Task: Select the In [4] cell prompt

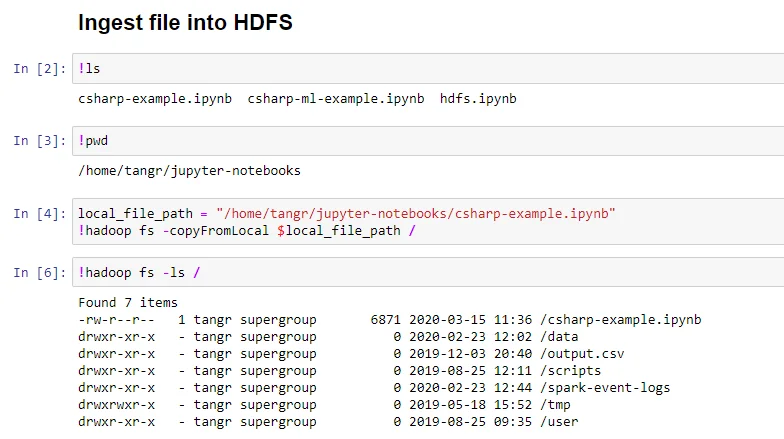Action: click(x=37, y=213)
